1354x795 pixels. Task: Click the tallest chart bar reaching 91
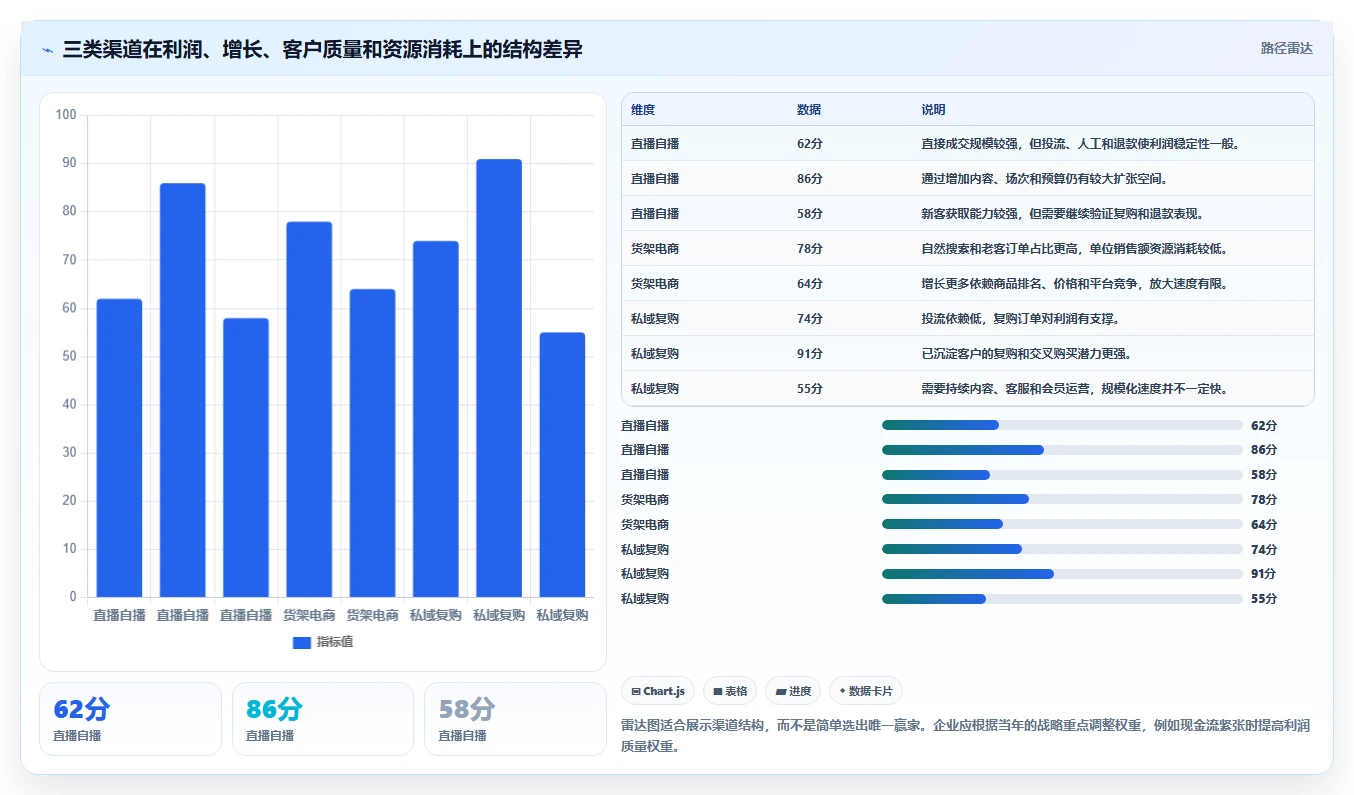[x=499, y=378]
